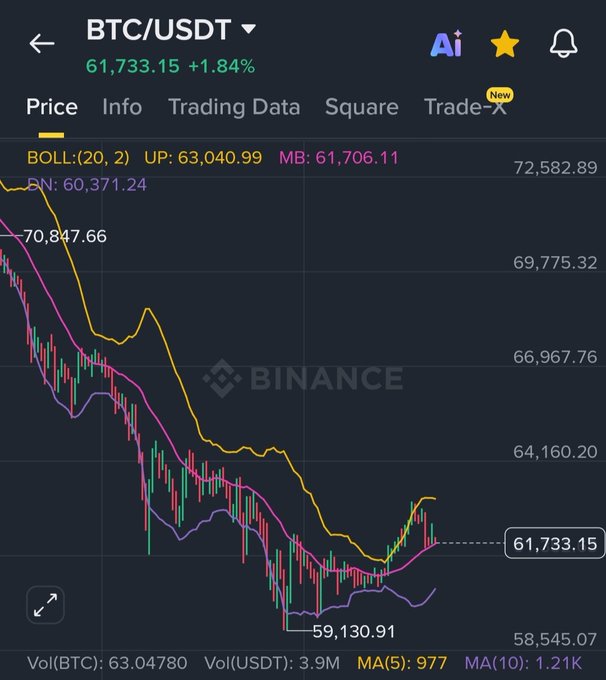Viewport: 606px width, 680px height.
Task: Tap the 66,967.76 price axis label
Action: click(555, 357)
